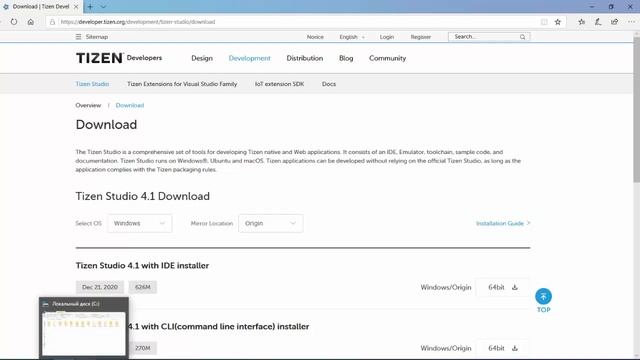Open a new browser tab

pos(90,7)
